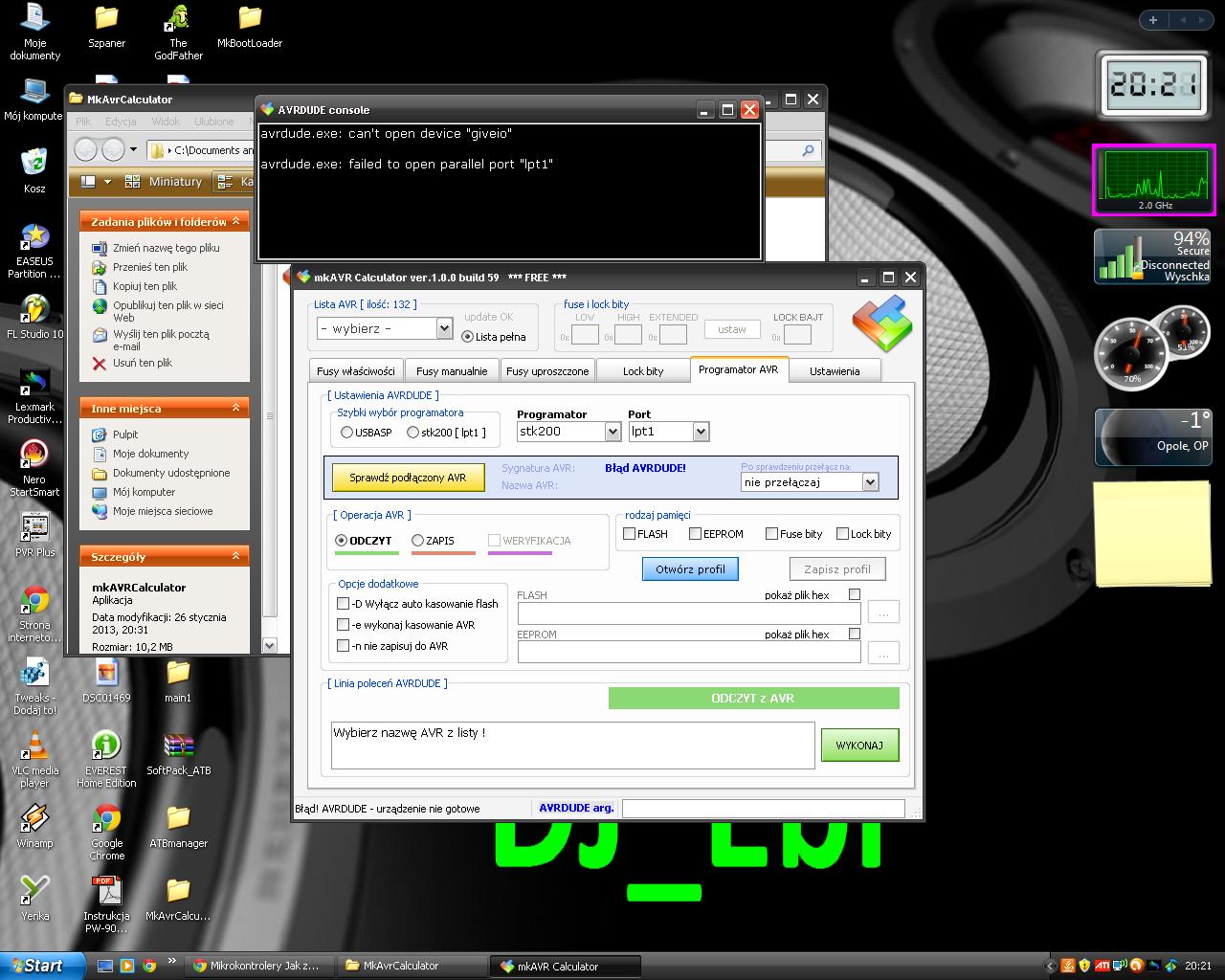
Task: Click the CPU usage graph gadget
Action: pyautogui.click(x=1154, y=180)
